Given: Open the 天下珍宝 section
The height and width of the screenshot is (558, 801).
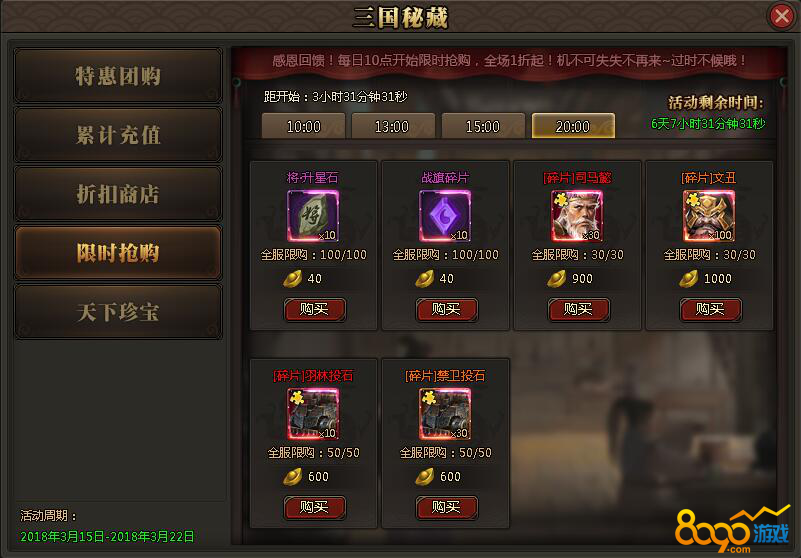Looking at the screenshot, I should tap(118, 312).
